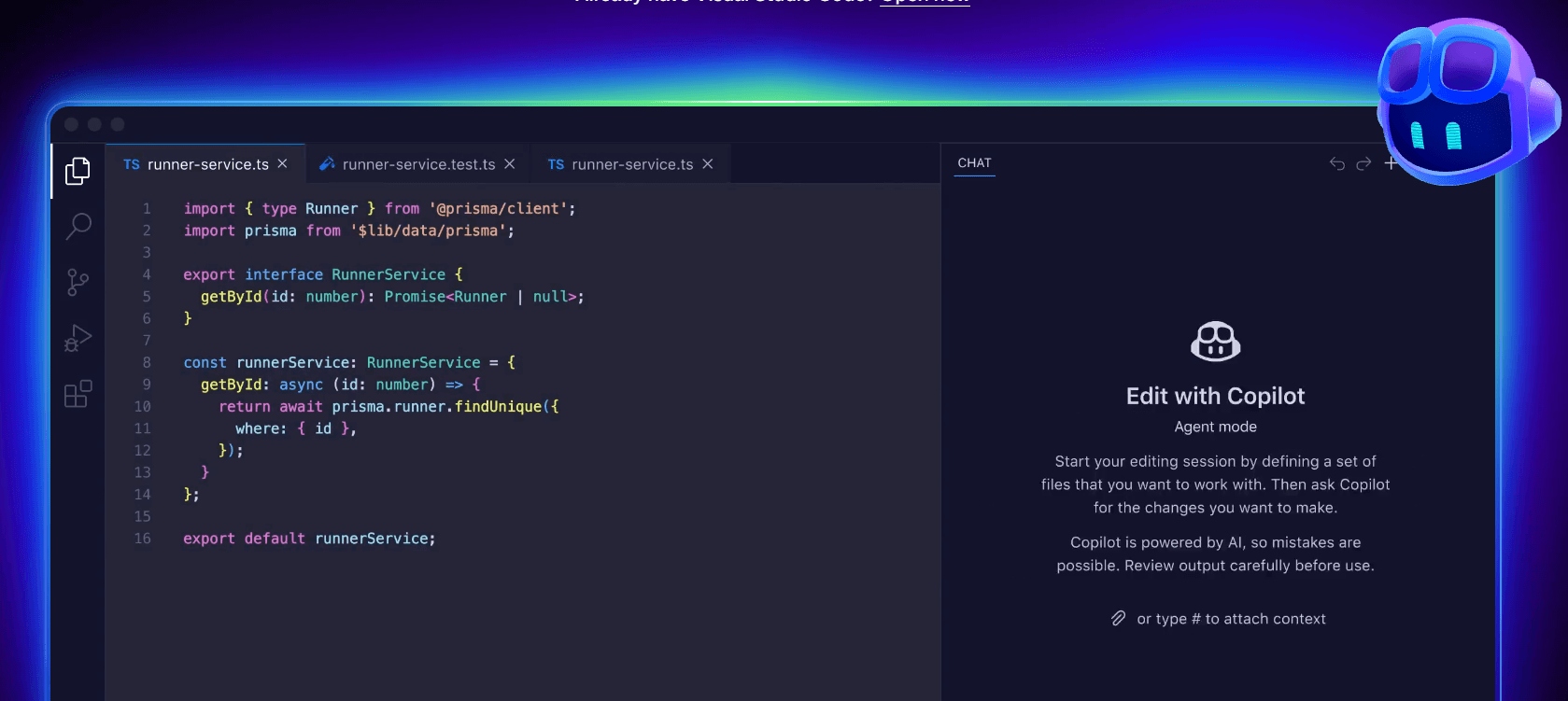Click the test file icon on runner-service.test.ts tab
The height and width of the screenshot is (701, 1568).
[x=327, y=163]
